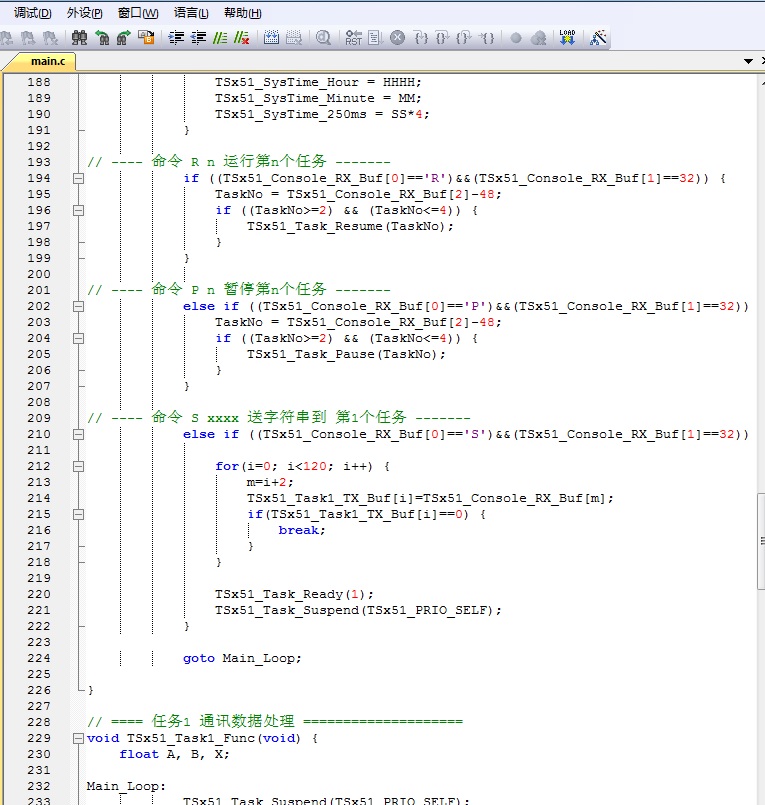Collapse TSx51_Task1_Func fold at line 229

point(78,738)
